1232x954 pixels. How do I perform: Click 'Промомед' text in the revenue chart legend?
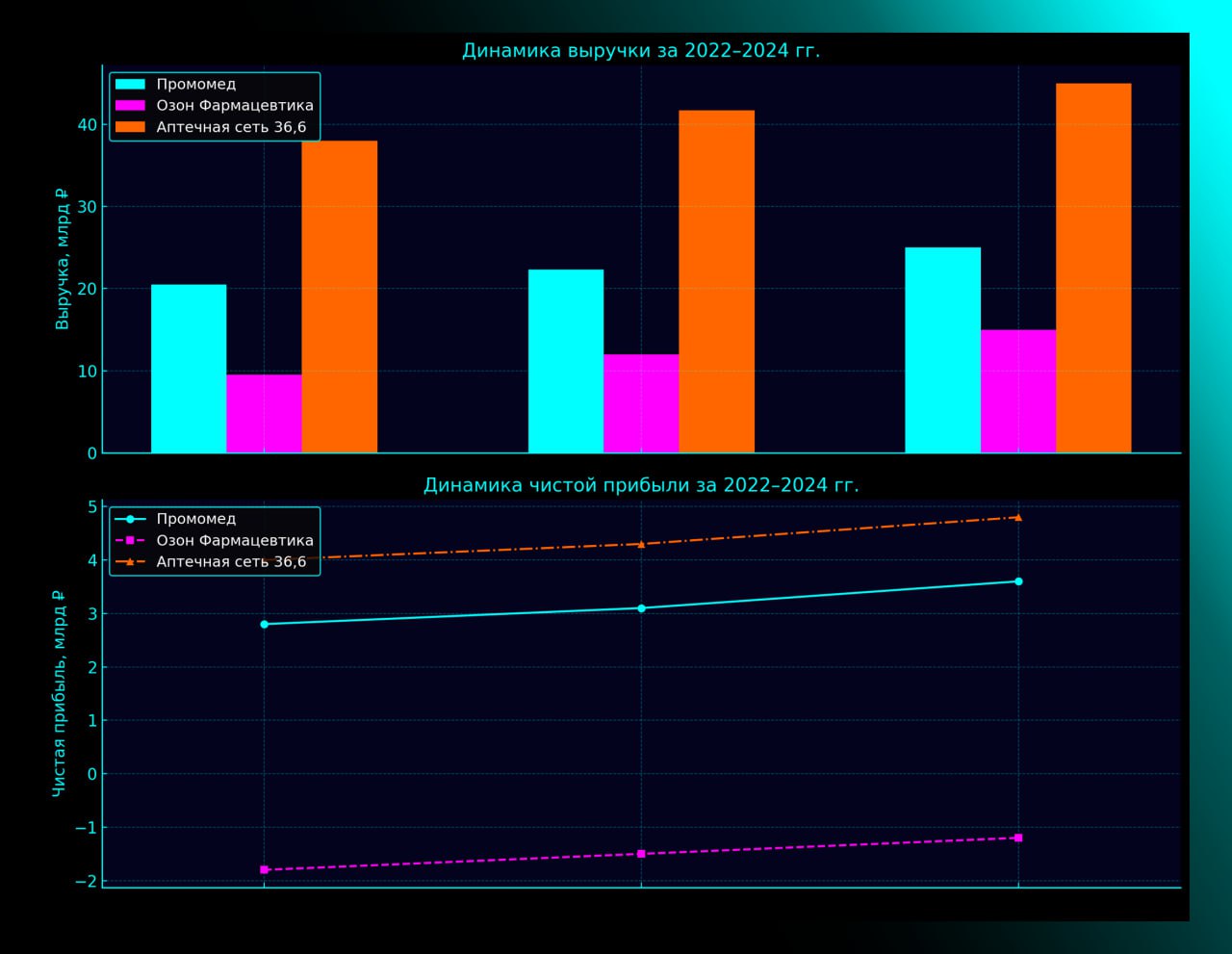coord(196,85)
